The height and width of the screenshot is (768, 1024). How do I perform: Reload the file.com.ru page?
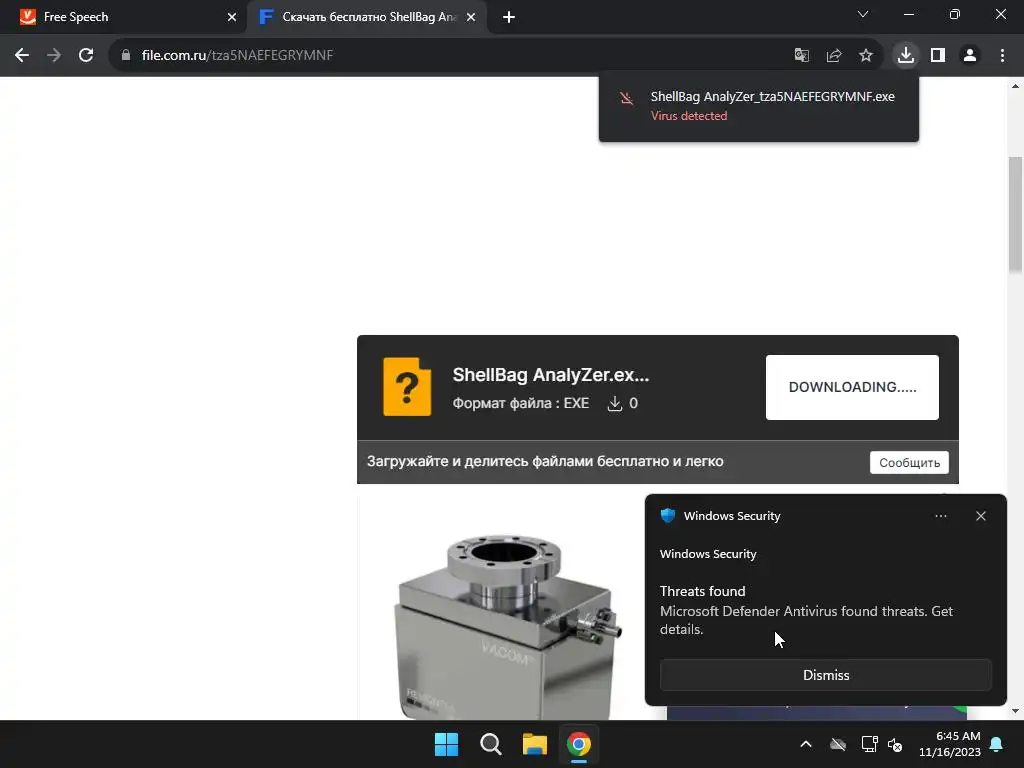(86, 56)
